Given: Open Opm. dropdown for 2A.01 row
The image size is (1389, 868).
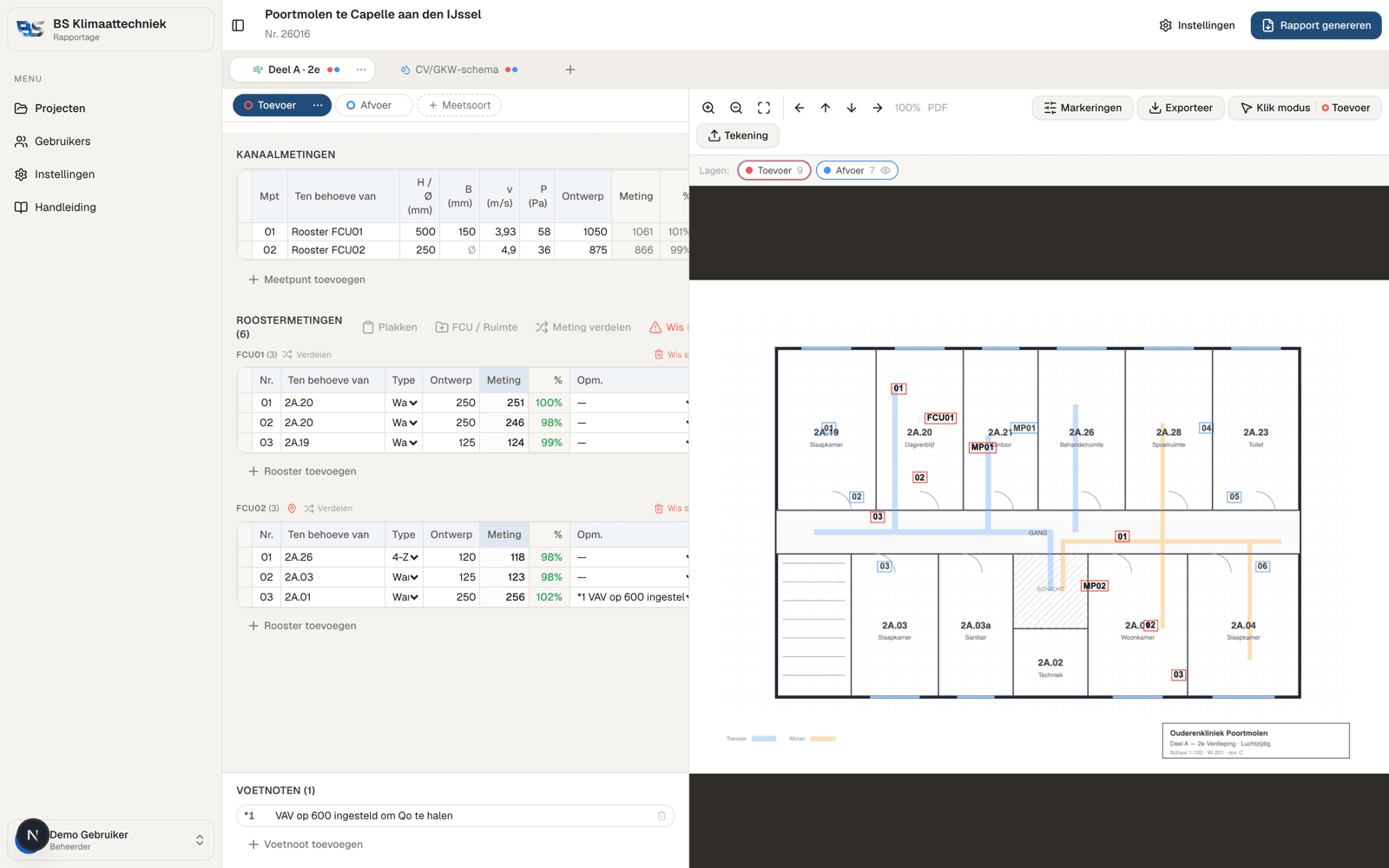Looking at the screenshot, I should point(632,597).
